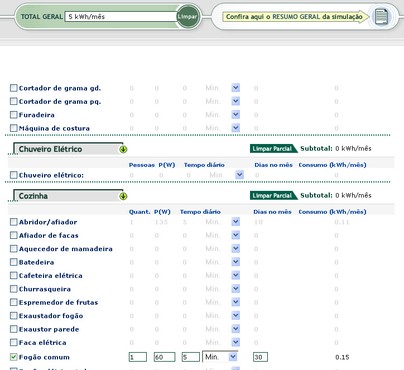The width and height of the screenshot is (404, 370).
Task: Open time unit dropdown for Exaustor parede
Action: (236, 329)
